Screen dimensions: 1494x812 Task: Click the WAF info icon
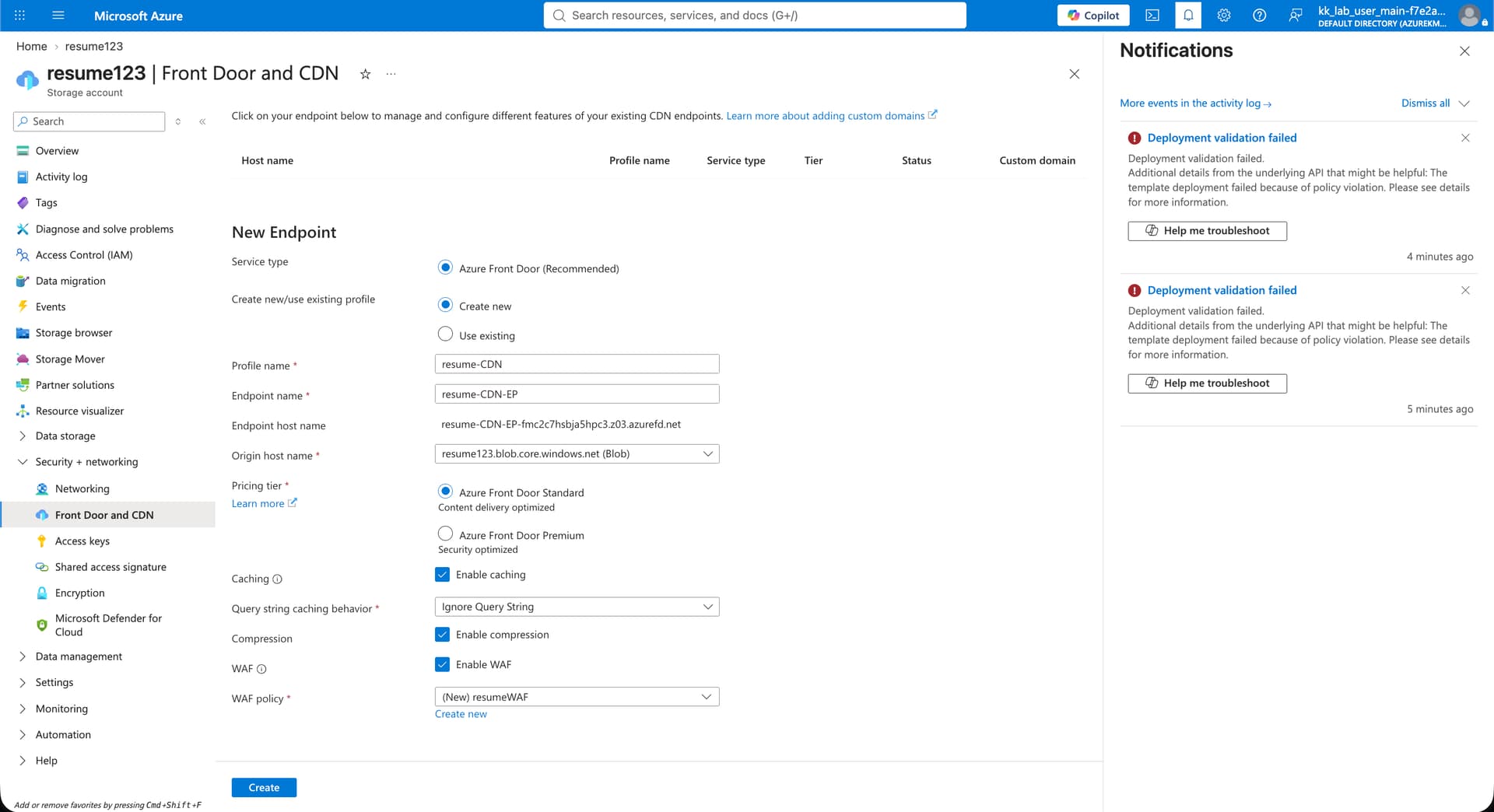click(x=261, y=669)
